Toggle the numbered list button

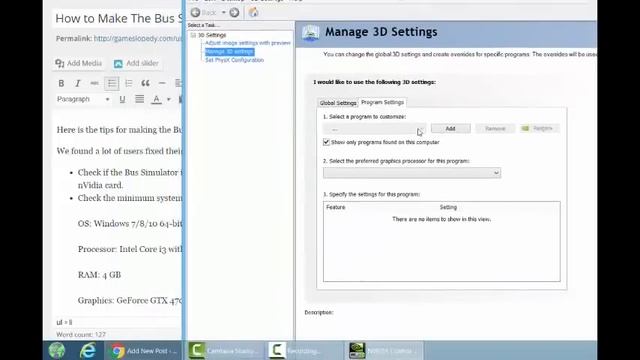(x=129, y=83)
